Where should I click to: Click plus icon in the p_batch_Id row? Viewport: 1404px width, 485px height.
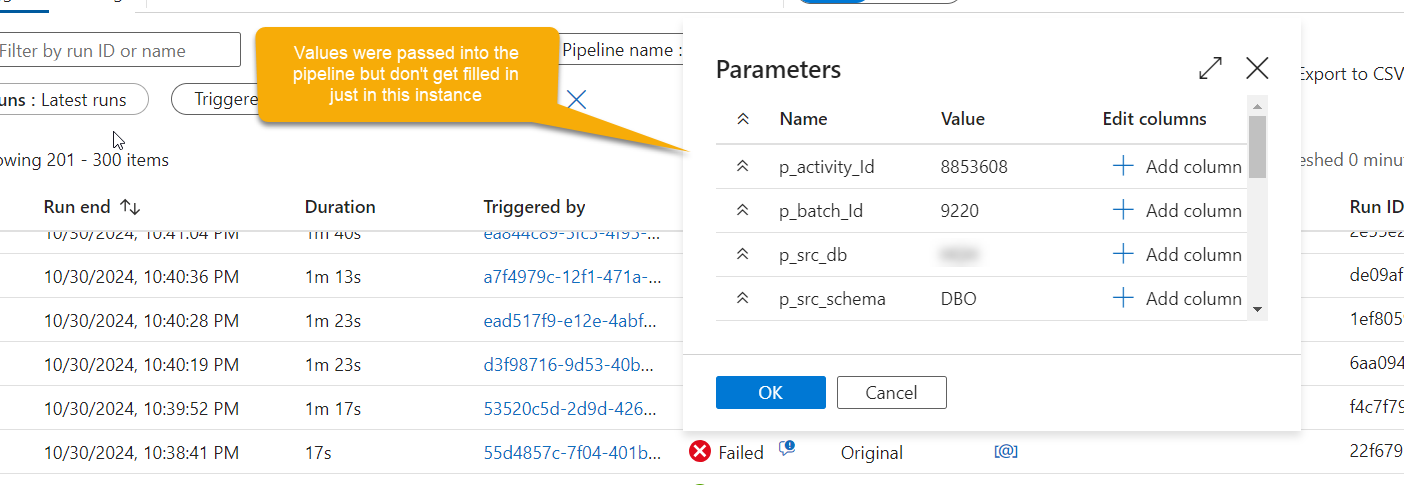pyautogui.click(x=1123, y=211)
